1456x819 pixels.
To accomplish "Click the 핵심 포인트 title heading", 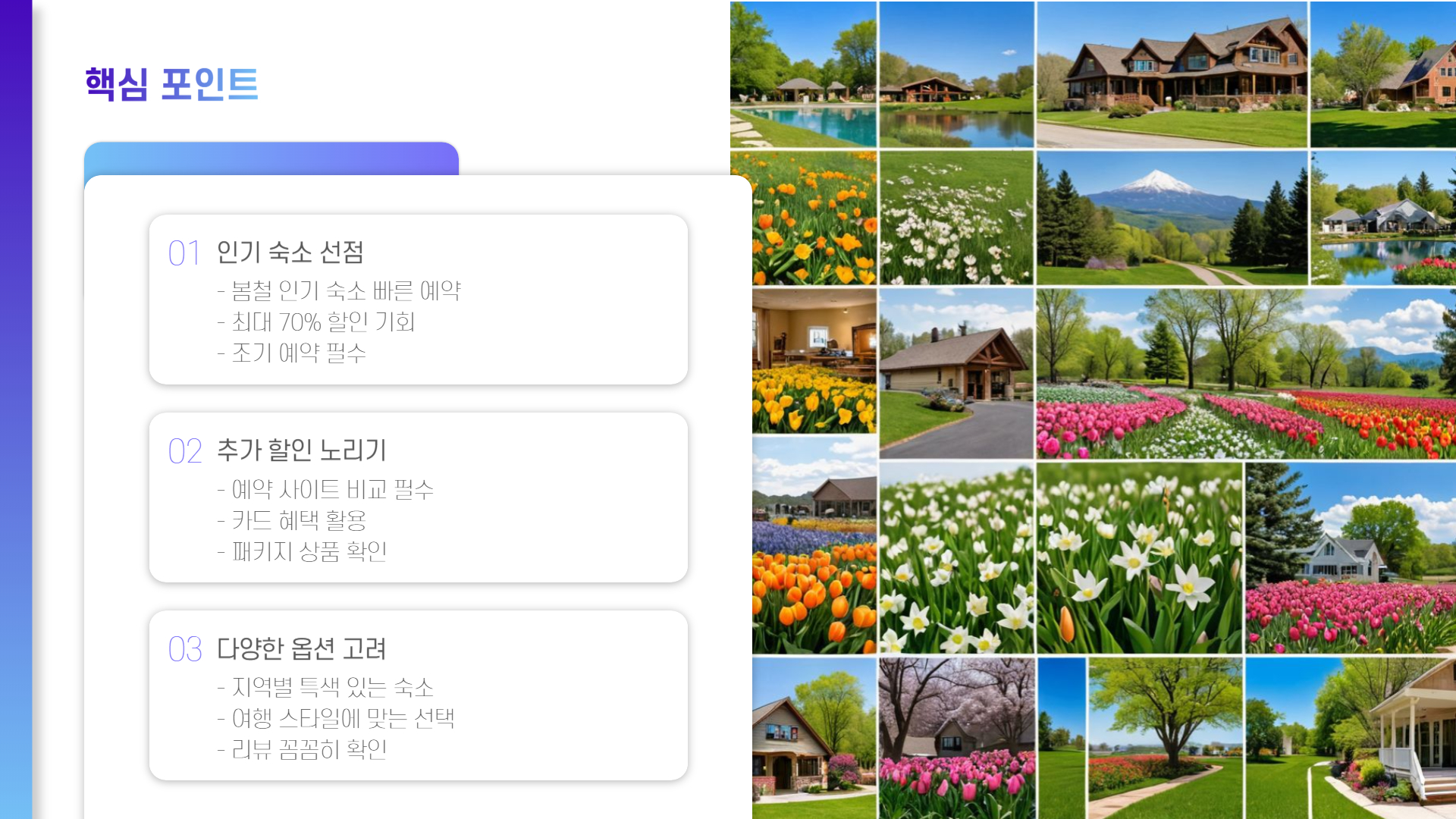I will pos(171,84).
